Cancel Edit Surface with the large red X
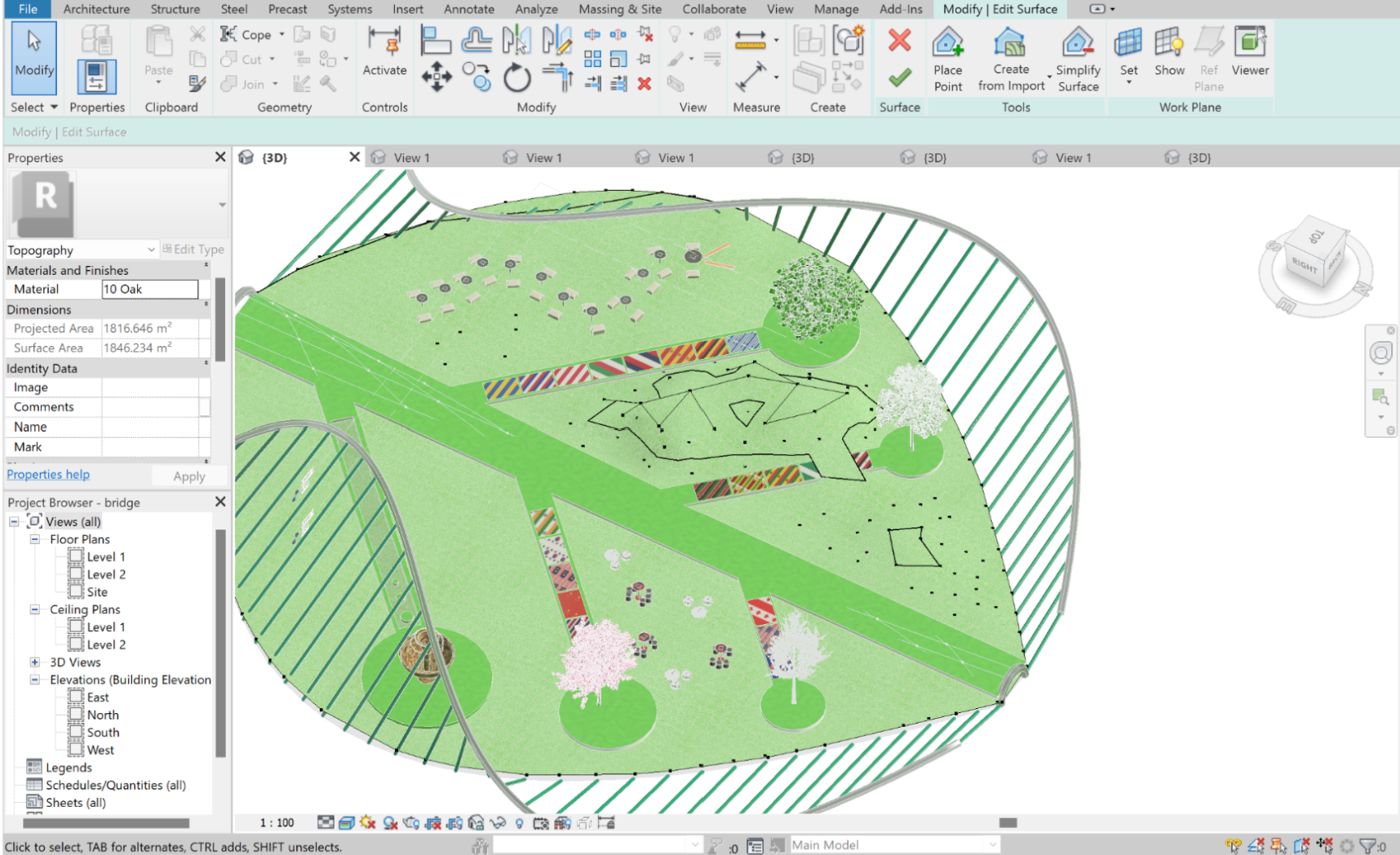 pyautogui.click(x=900, y=40)
